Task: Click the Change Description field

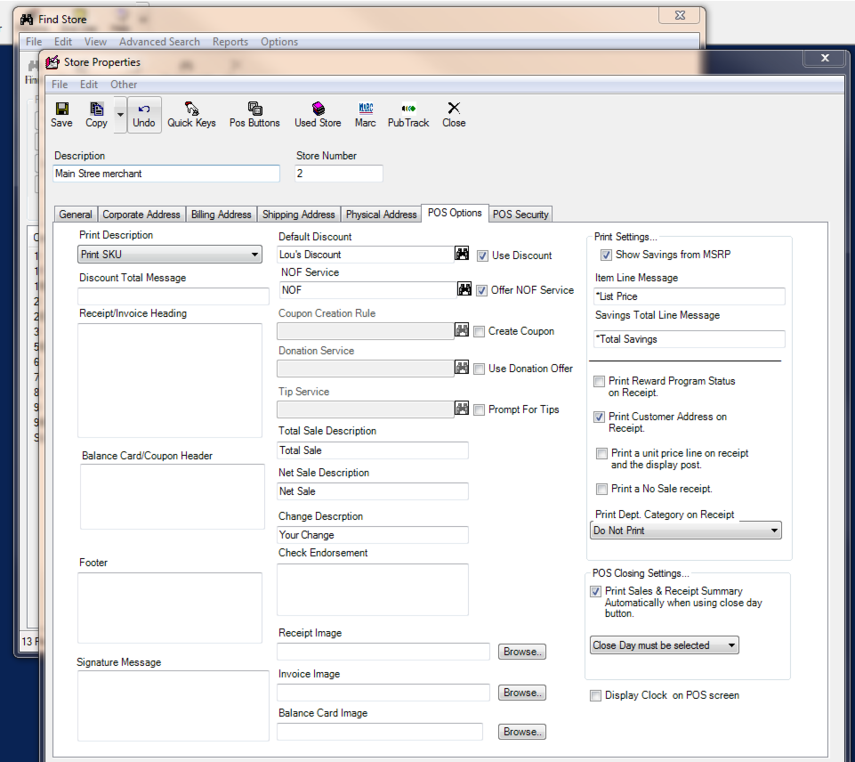Action: pyautogui.click(x=373, y=535)
